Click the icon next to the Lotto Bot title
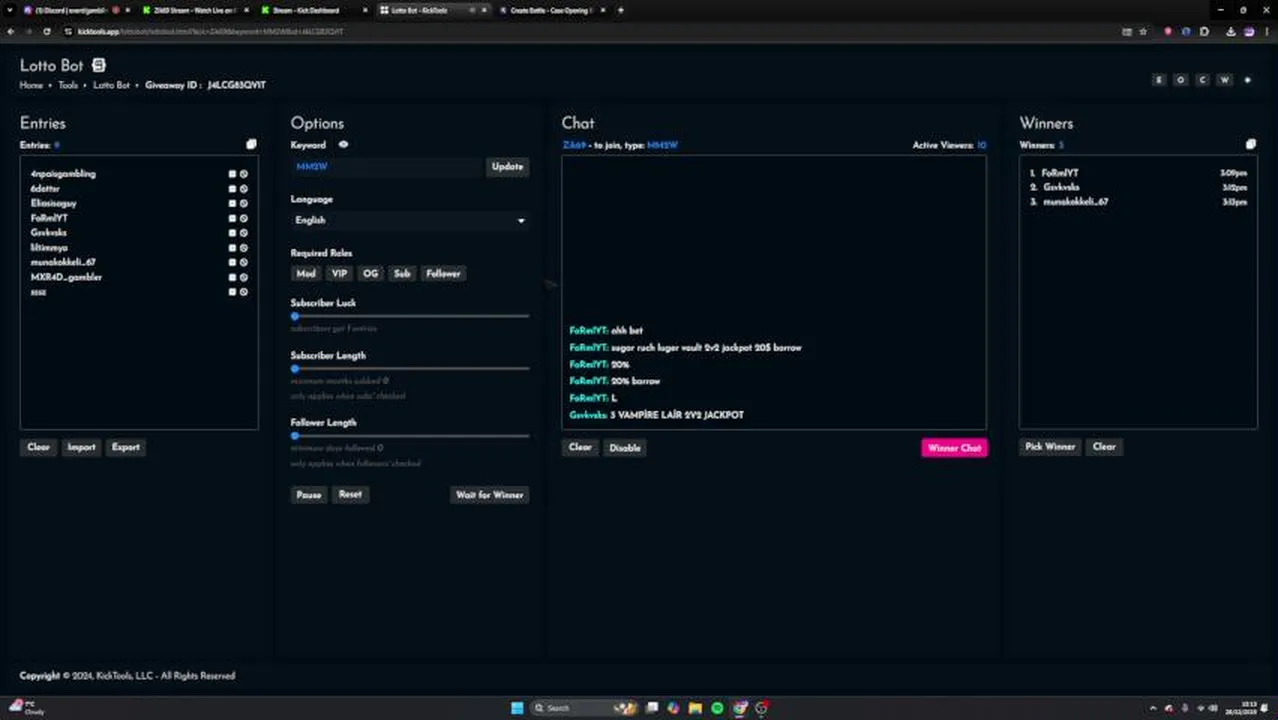Image resolution: width=1278 pixels, height=720 pixels. point(98,65)
